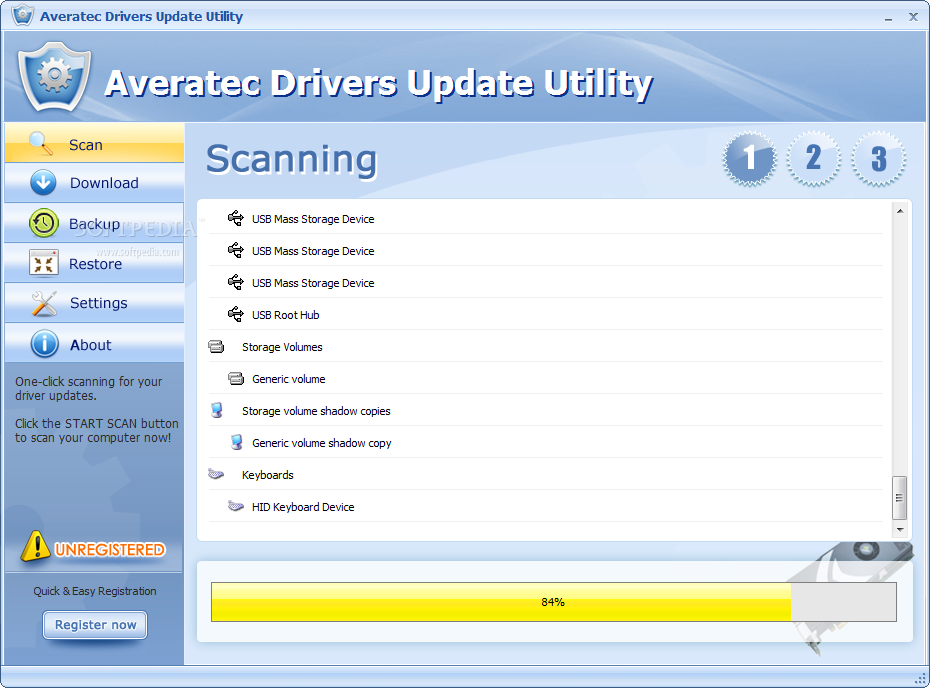930x688 pixels.
Task: Click the small title bar shield icon
Action: 23,15
